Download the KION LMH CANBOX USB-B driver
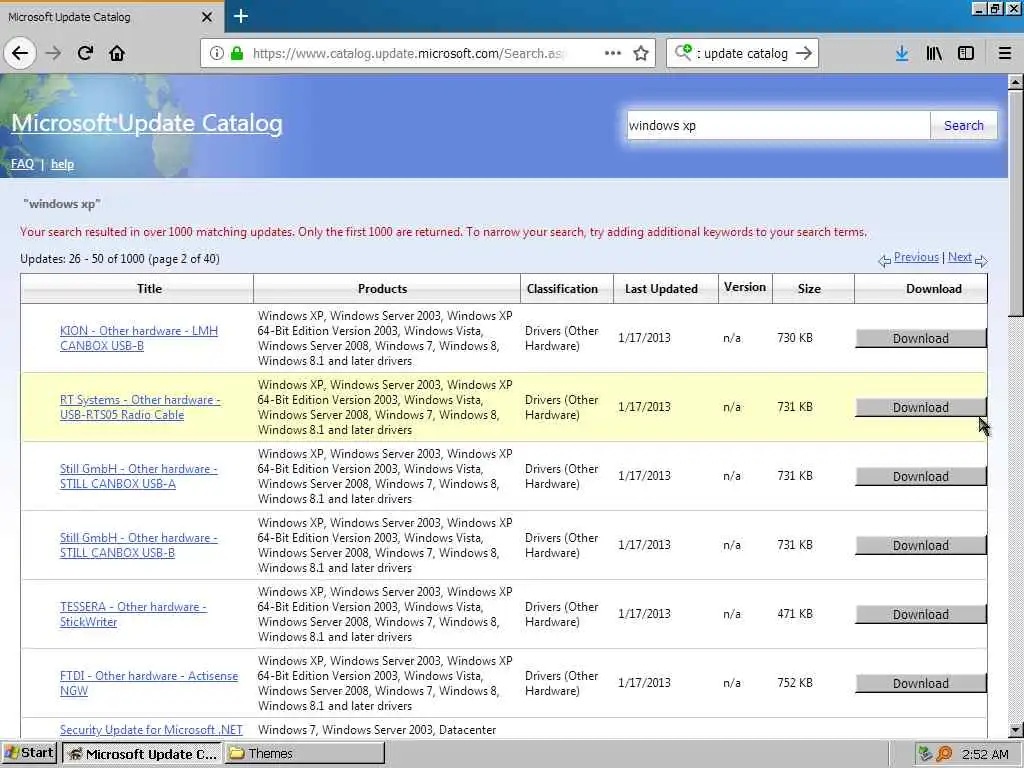Viewport: 1024px width, 768px height. click(921, 338)
